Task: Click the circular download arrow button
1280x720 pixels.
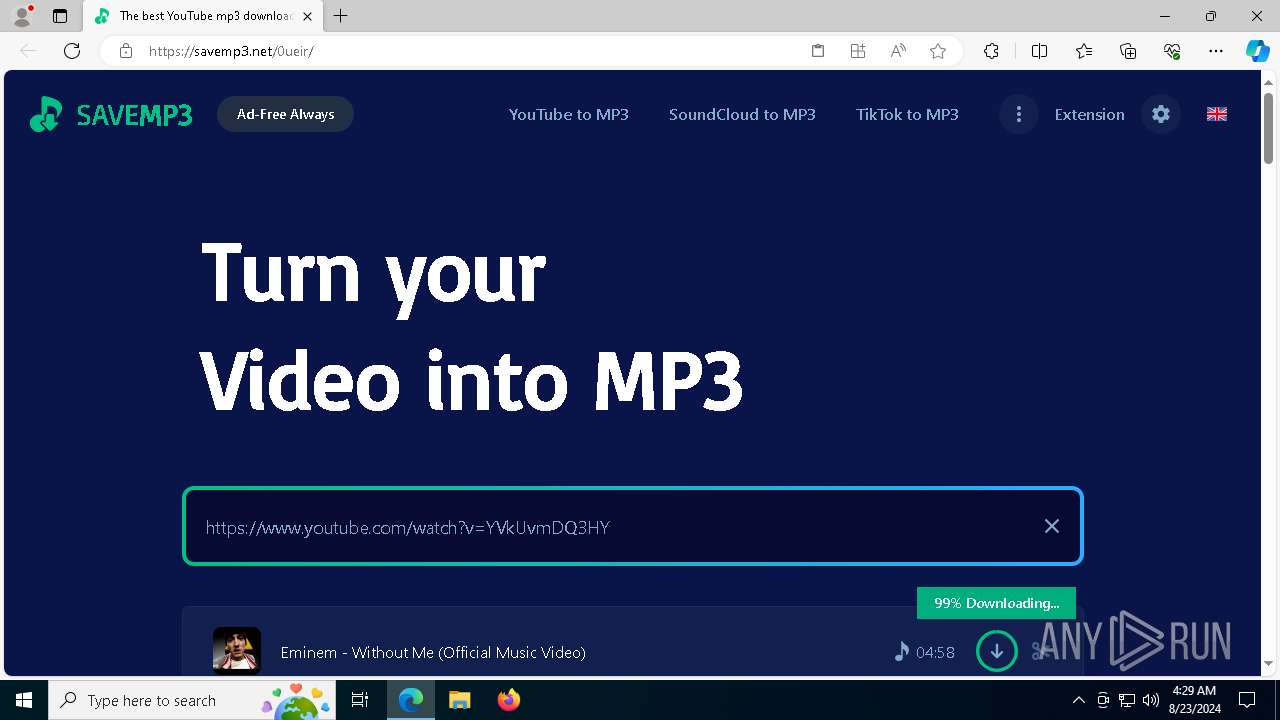Action: (996, 652)
